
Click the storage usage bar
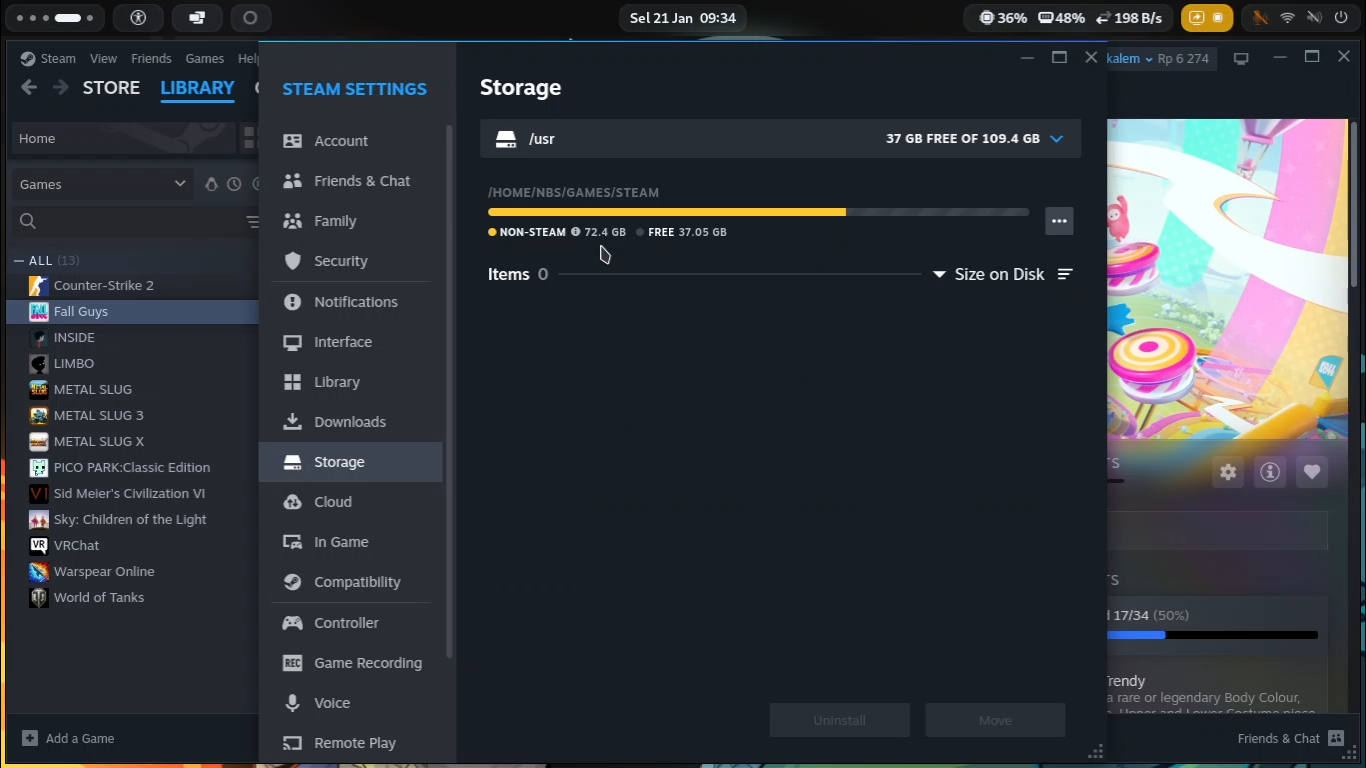[x=758, y=212]
